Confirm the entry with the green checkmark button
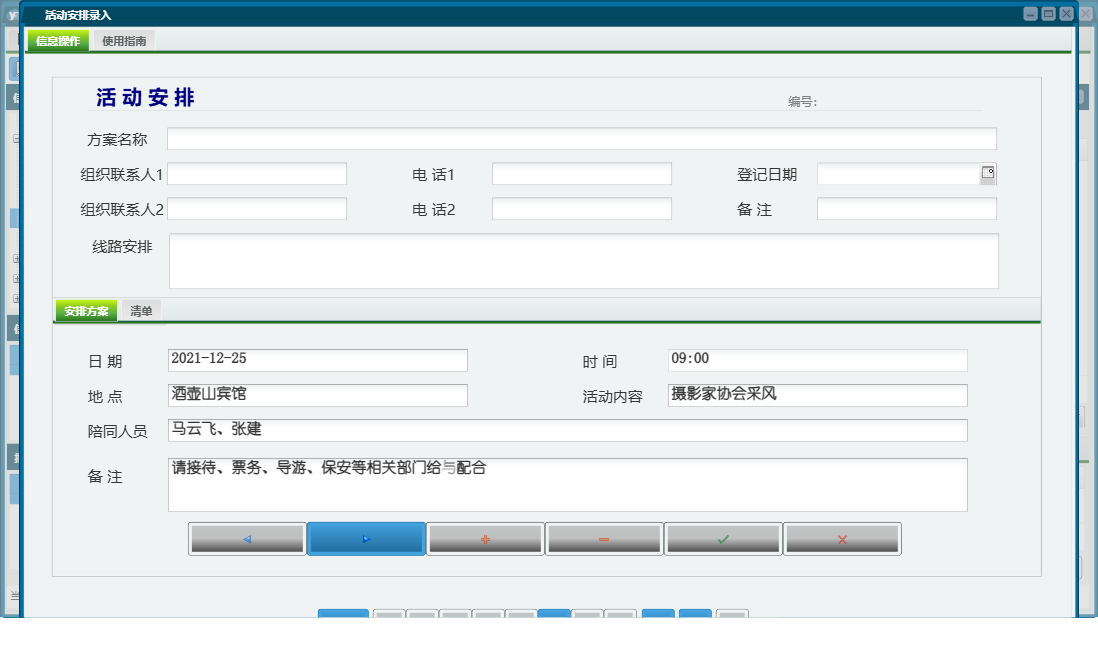The image size is (1098, 655). (x=723, y=539)
